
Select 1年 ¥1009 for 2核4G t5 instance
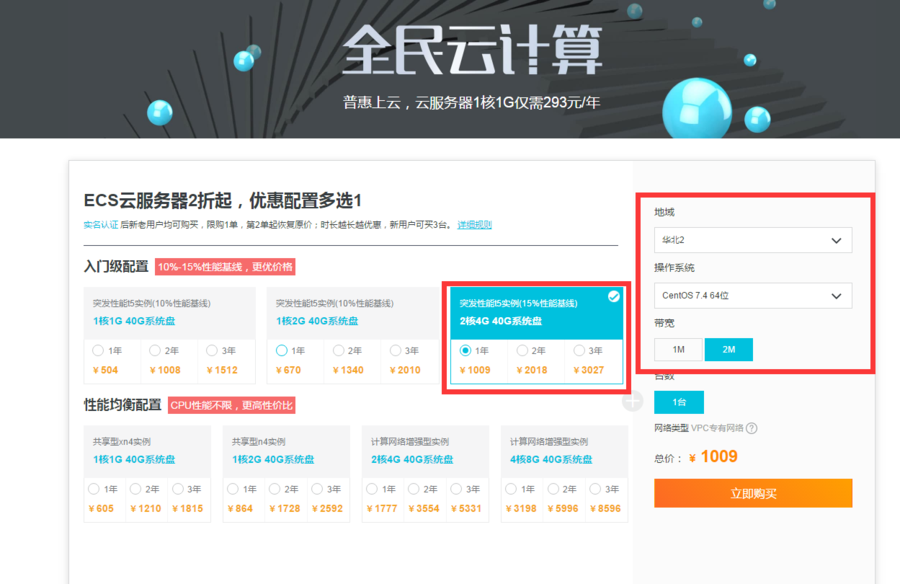465,350
